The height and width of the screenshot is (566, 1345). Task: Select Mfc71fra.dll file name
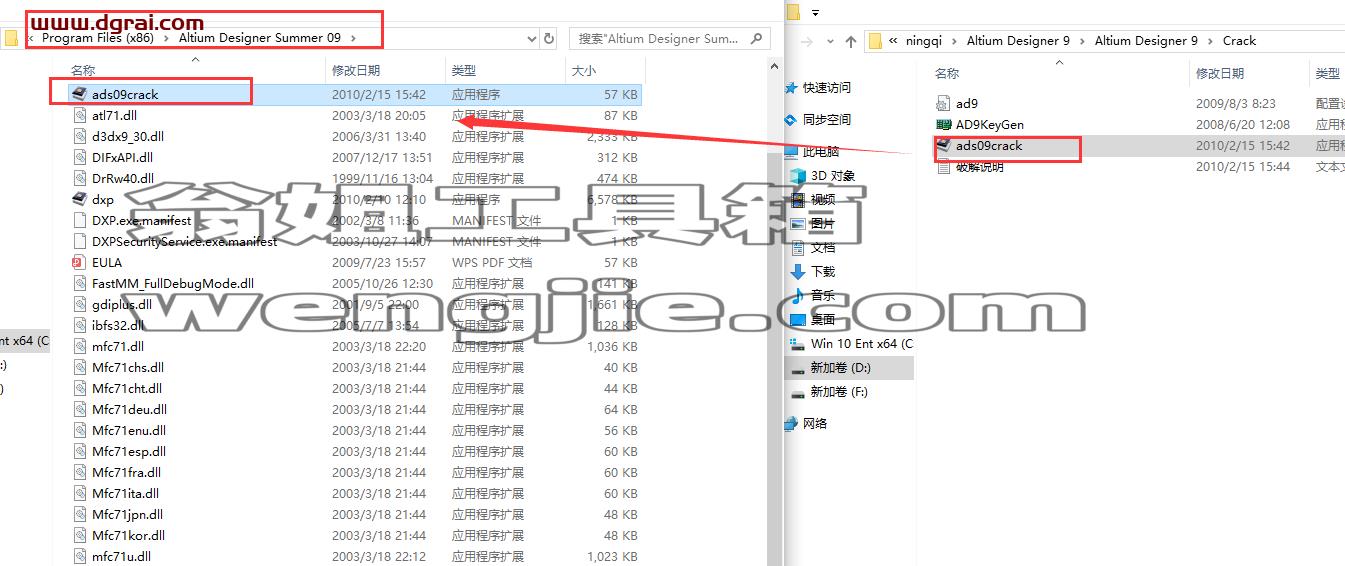point(127,472)
